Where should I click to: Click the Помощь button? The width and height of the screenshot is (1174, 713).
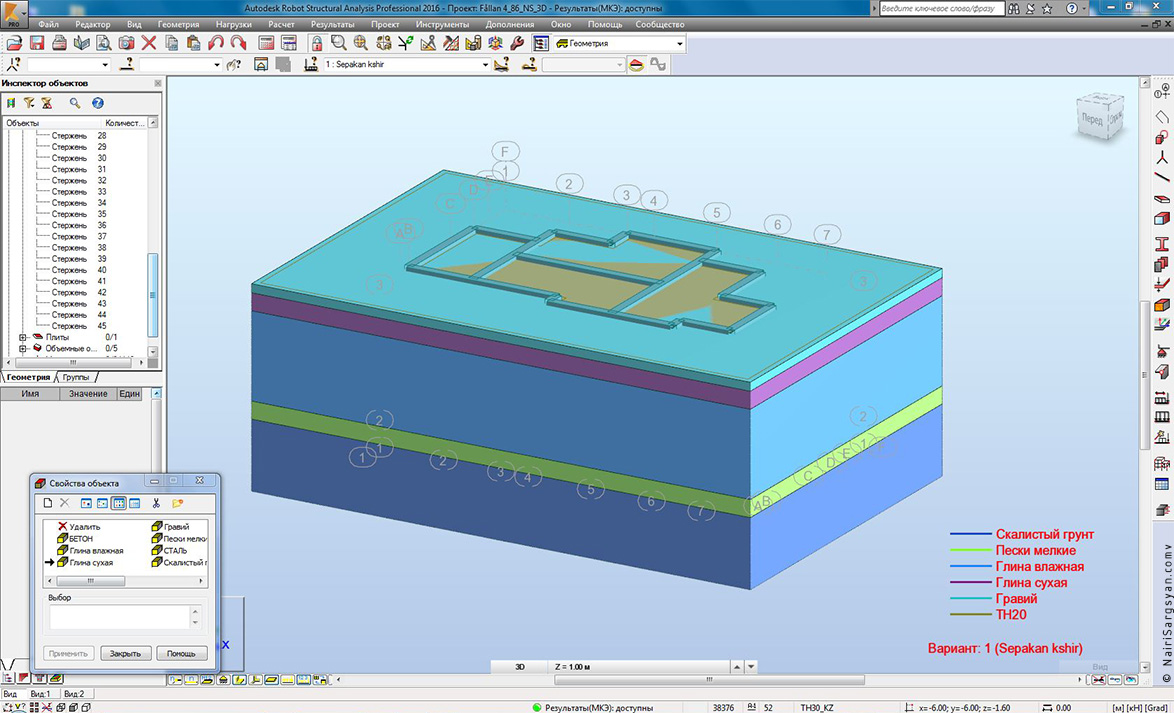click(181, 653)
